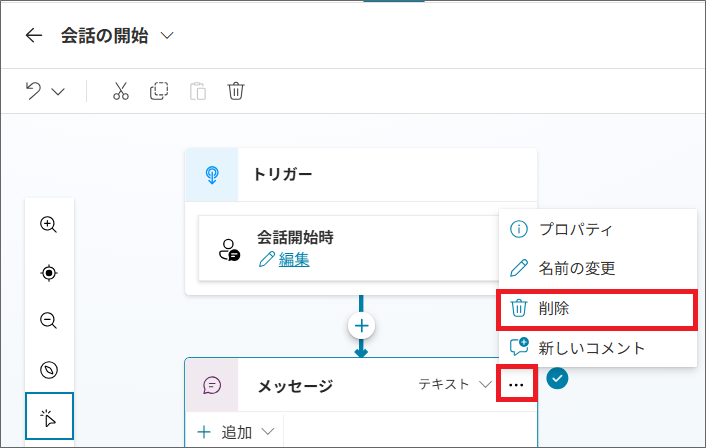Choose 名前の変更 in the context menu
The image size is (706, 448).
pyautogui.click(x=576, y=268)
